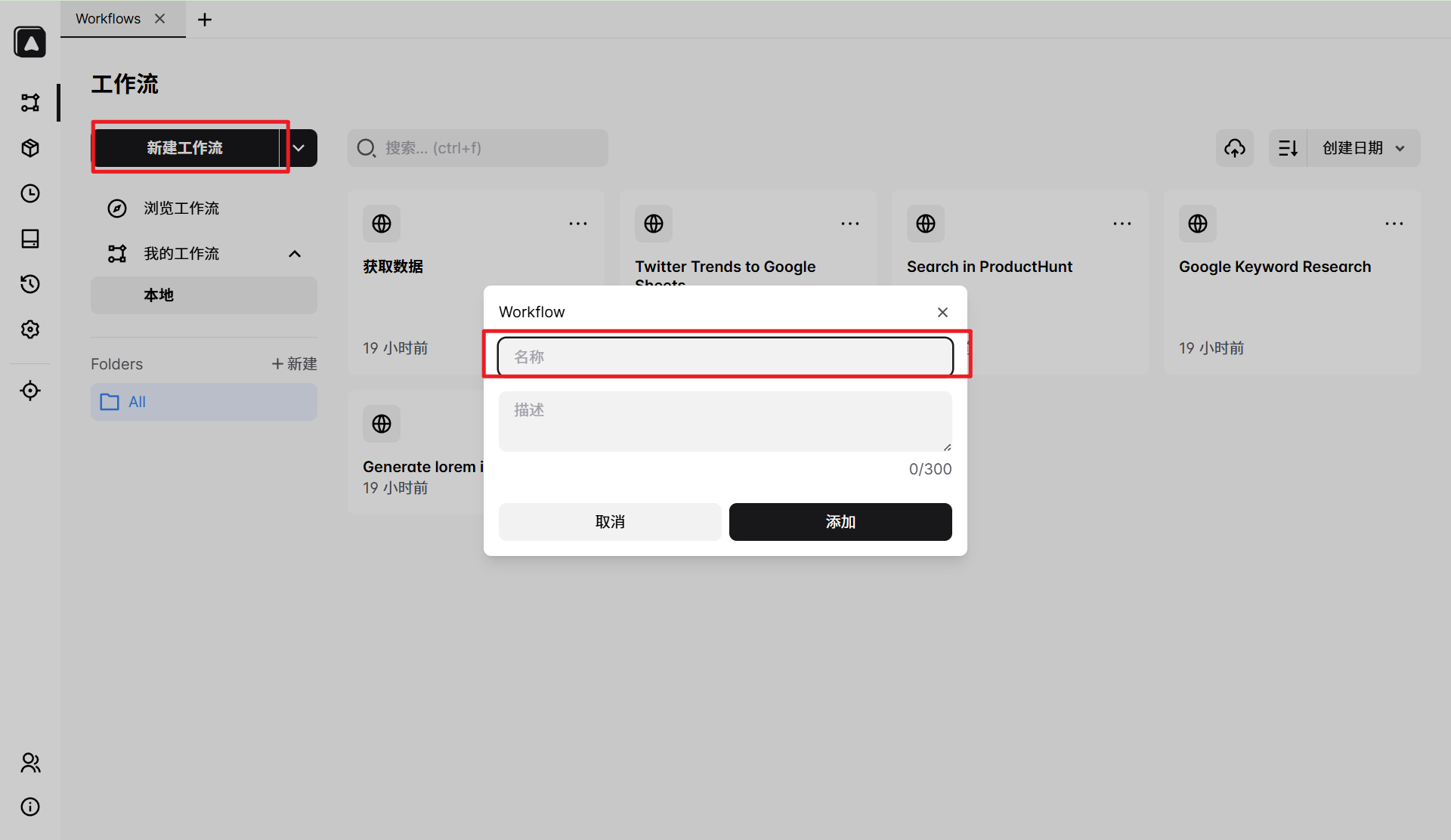The image size is (1451, 840).
Task: Click the 添加 button in dialog
Action: tap(840, 522)
